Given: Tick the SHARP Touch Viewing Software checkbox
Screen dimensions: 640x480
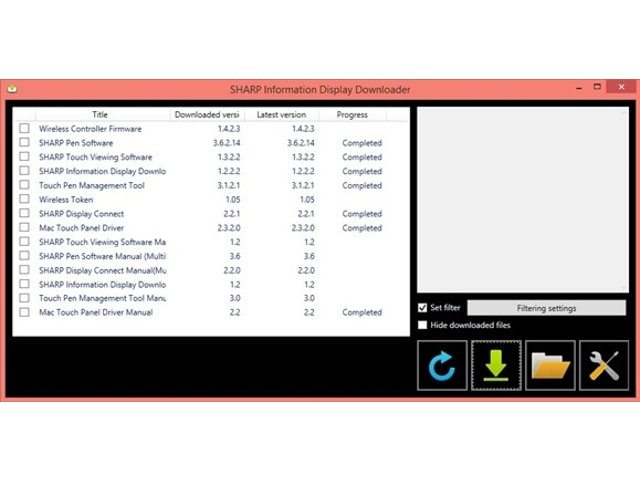Looking at the screenshot, I should tap(24, 156).
